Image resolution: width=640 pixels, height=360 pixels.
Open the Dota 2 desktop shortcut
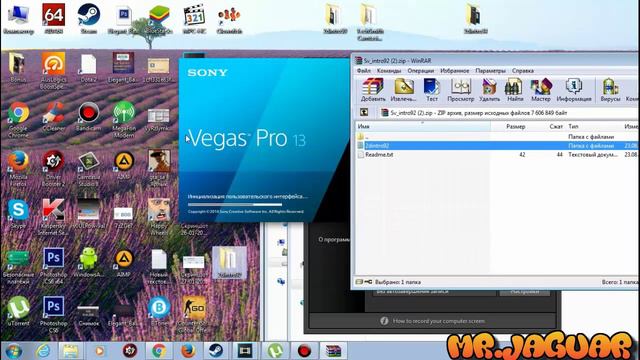89,68
